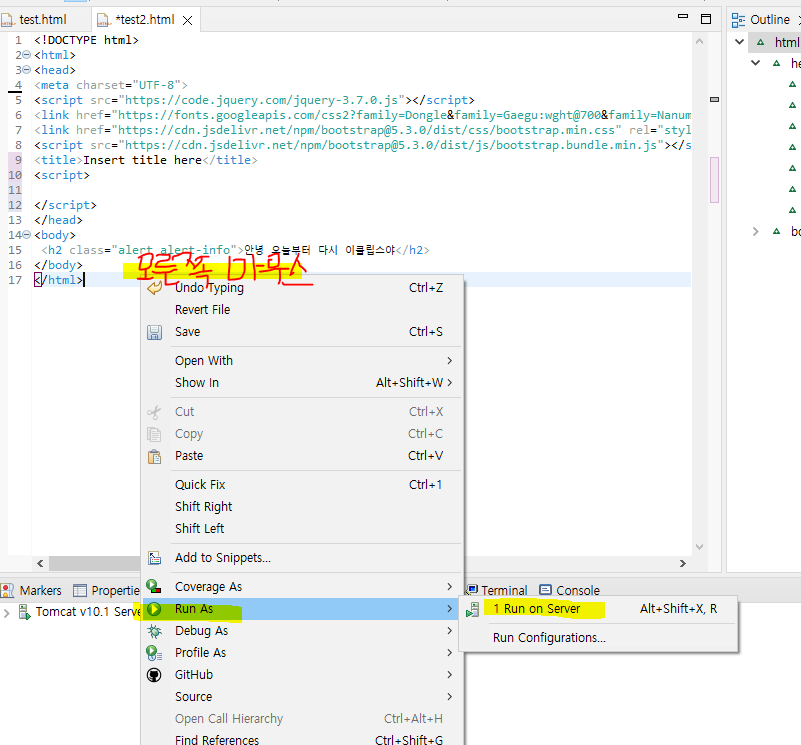Click the overview ruler marker near line 5
Viewport: 801px width, 745px height.
click(x=715, y=99)
